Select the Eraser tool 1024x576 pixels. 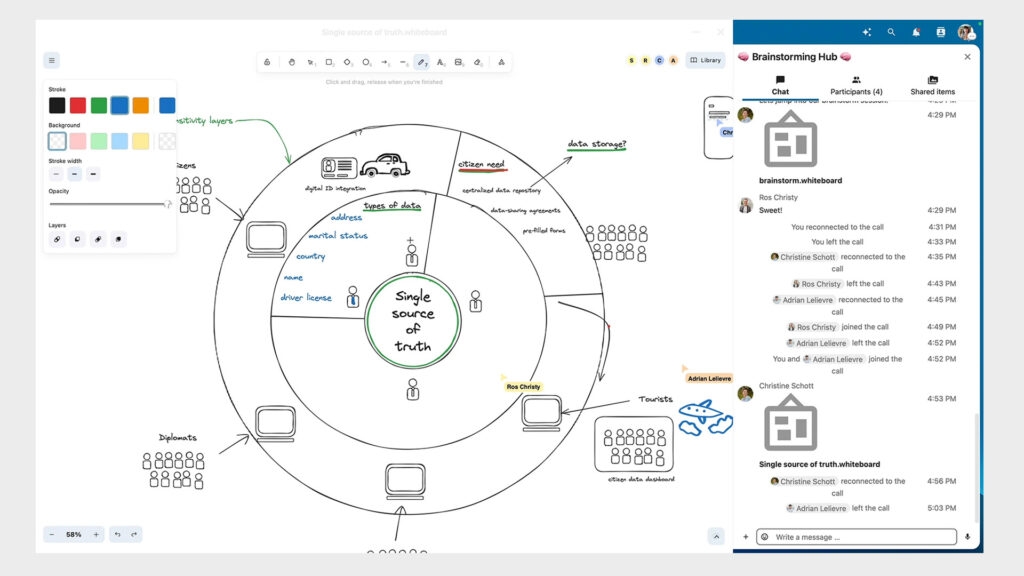pyautogui.click(x=478, y=62)
